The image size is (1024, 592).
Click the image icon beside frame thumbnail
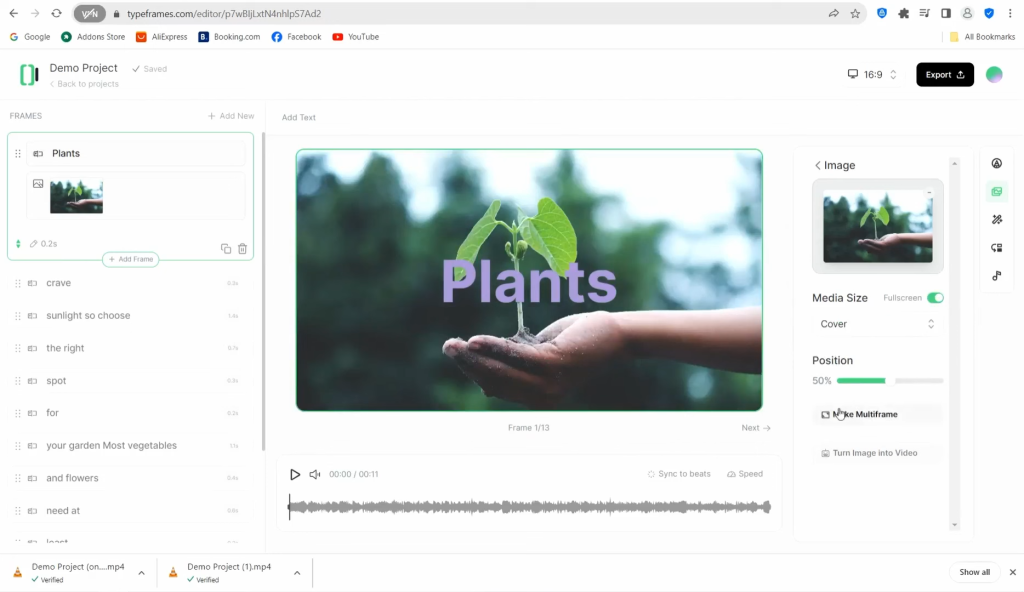point(38,184)
